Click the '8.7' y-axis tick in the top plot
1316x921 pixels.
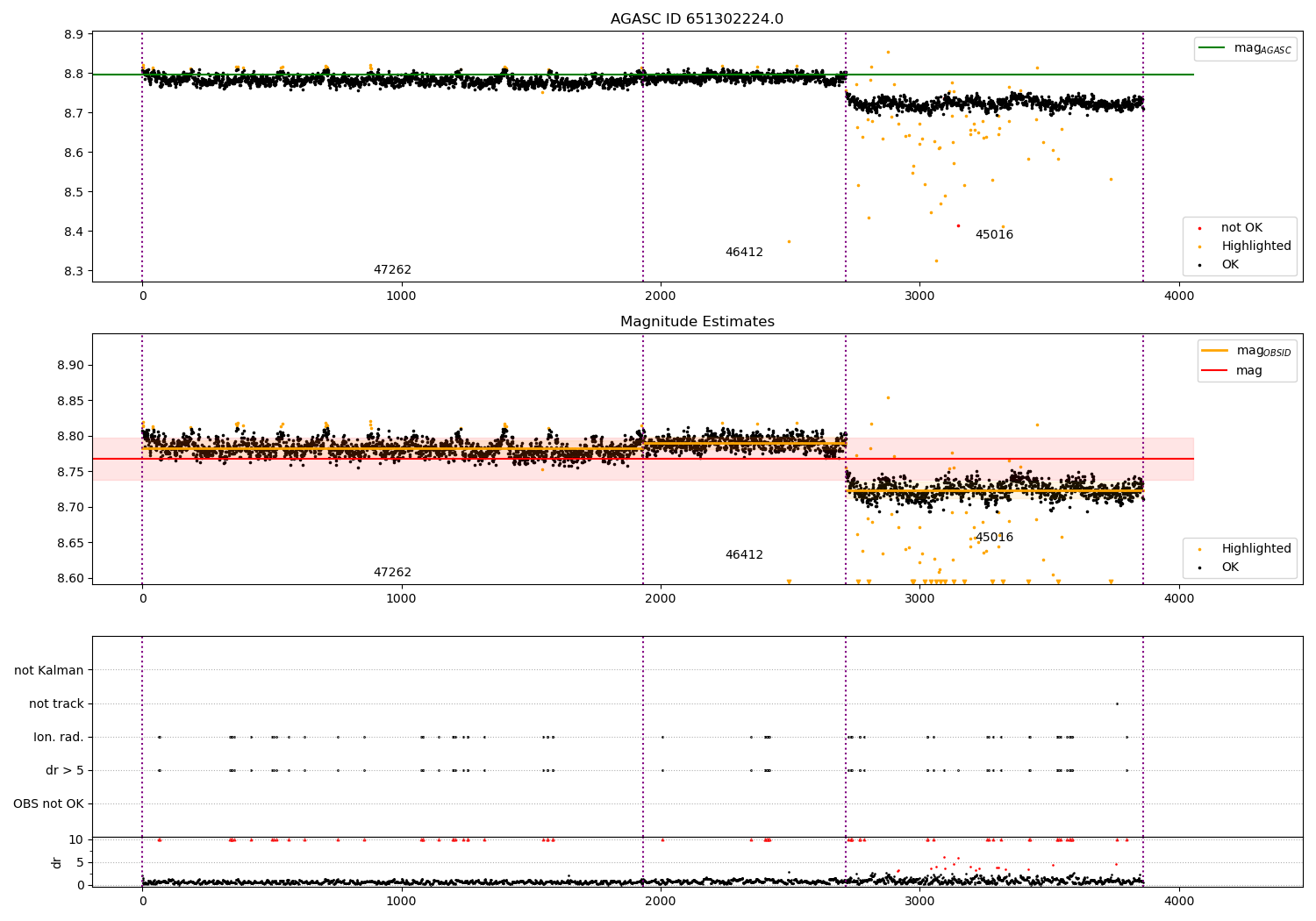coord(74,113)
